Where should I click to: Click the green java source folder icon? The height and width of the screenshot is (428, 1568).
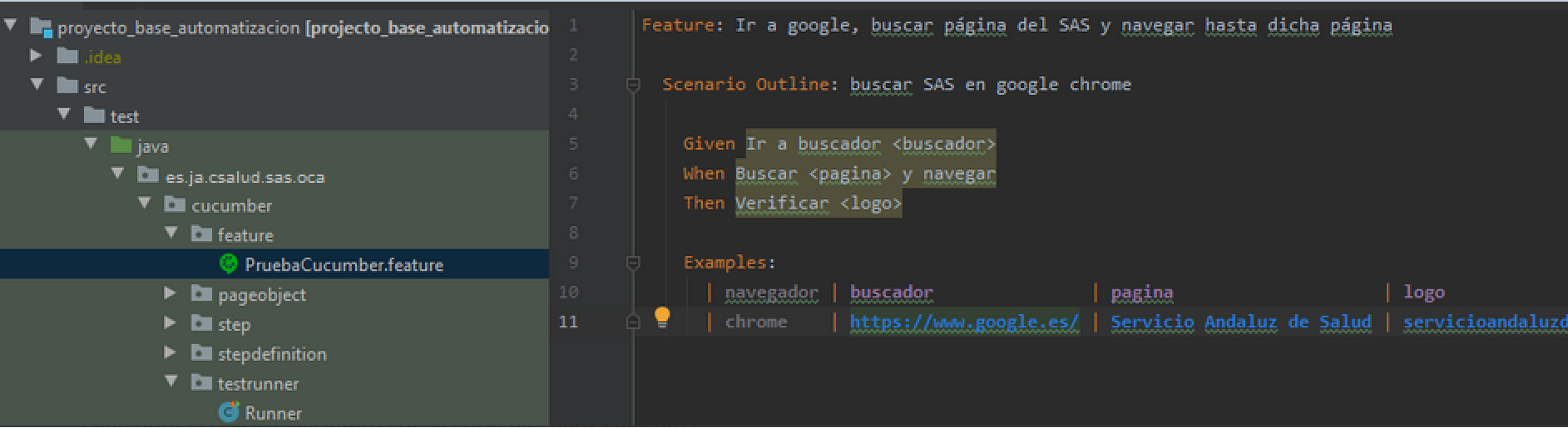tap(121, 145)
